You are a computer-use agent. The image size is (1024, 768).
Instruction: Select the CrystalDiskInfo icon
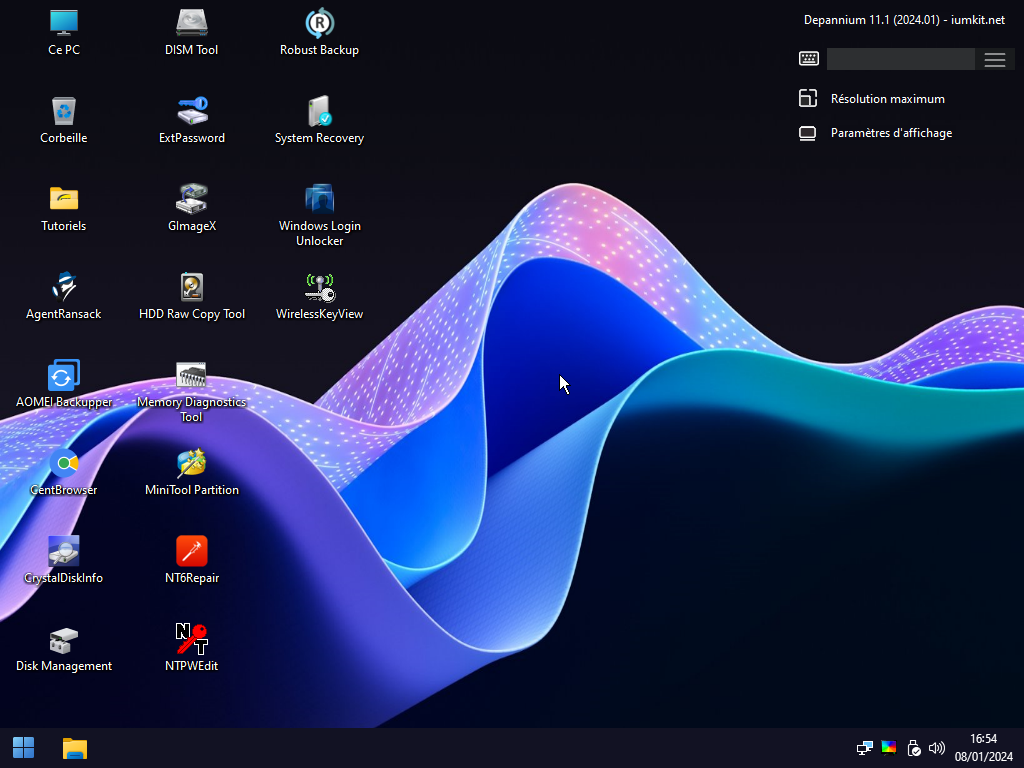pyautogui.click(x=64, y=560)
